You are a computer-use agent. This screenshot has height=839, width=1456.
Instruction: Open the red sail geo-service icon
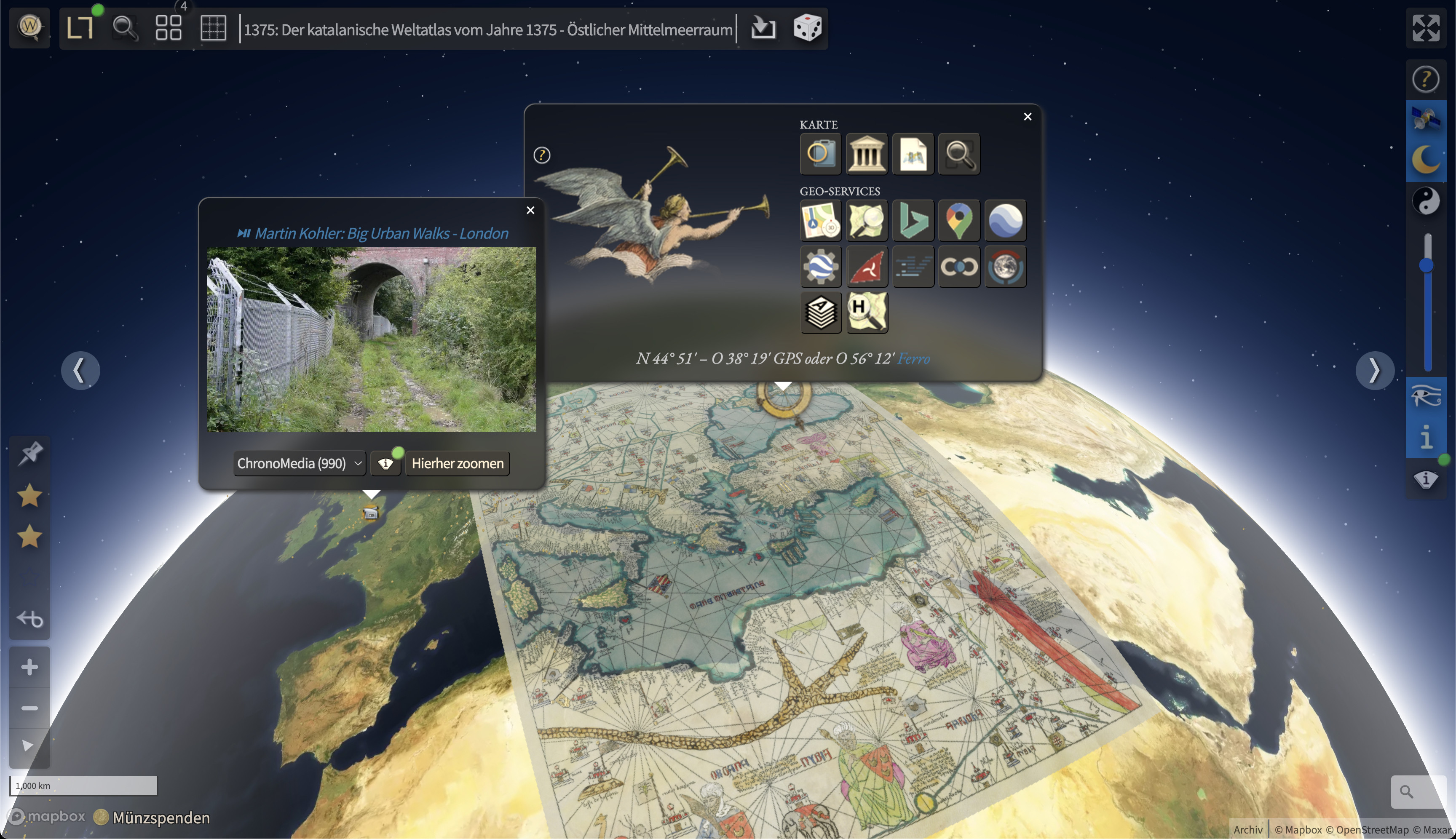click(866, 267)
